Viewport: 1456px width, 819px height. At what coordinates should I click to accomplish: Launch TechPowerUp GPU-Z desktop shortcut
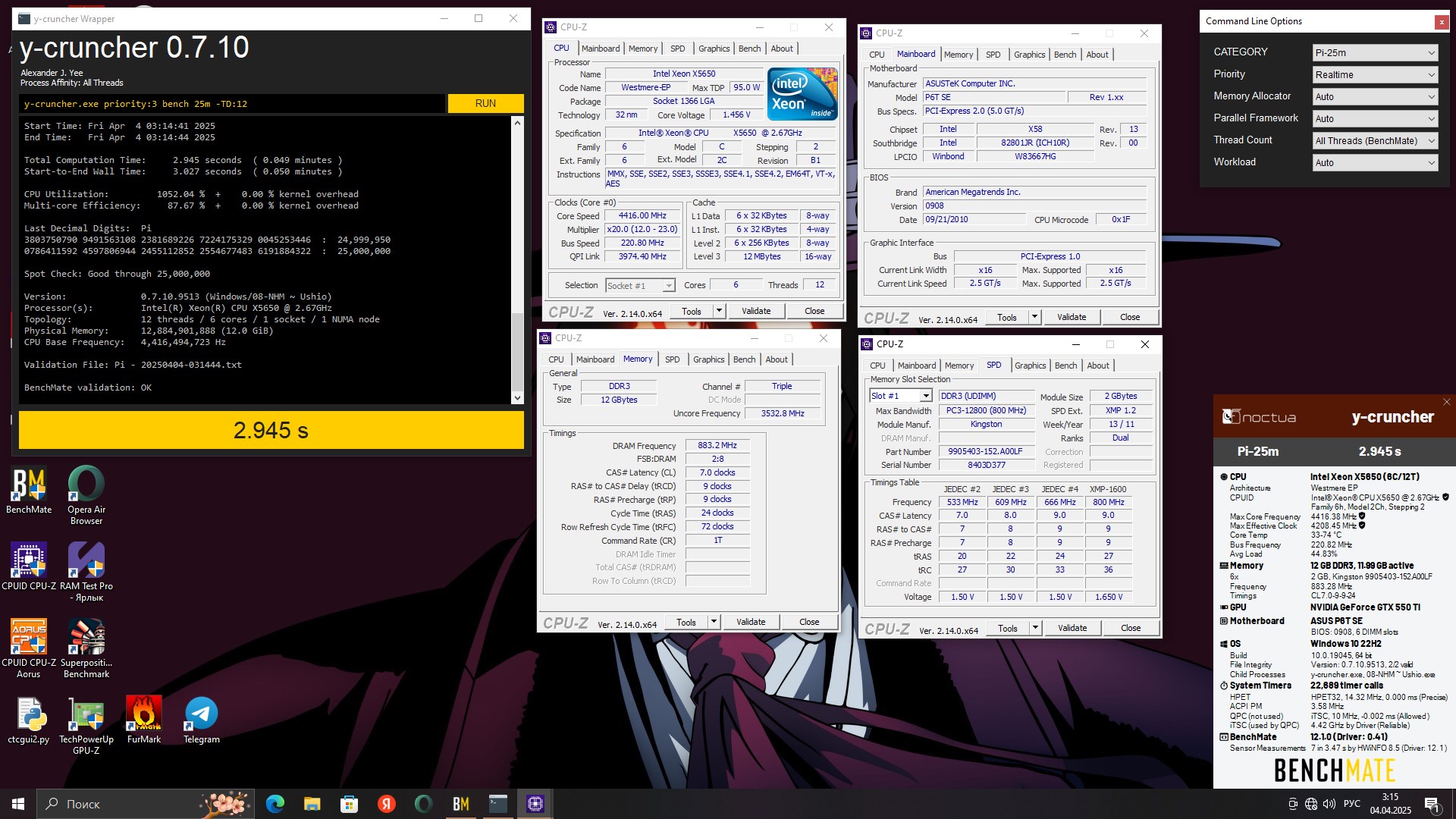click(x=86, y=726)
